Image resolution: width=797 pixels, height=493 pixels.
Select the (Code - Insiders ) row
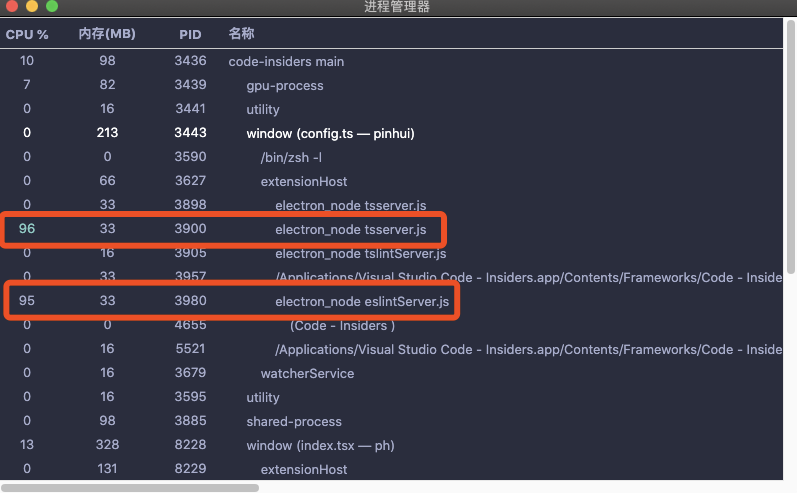point(391,325)
